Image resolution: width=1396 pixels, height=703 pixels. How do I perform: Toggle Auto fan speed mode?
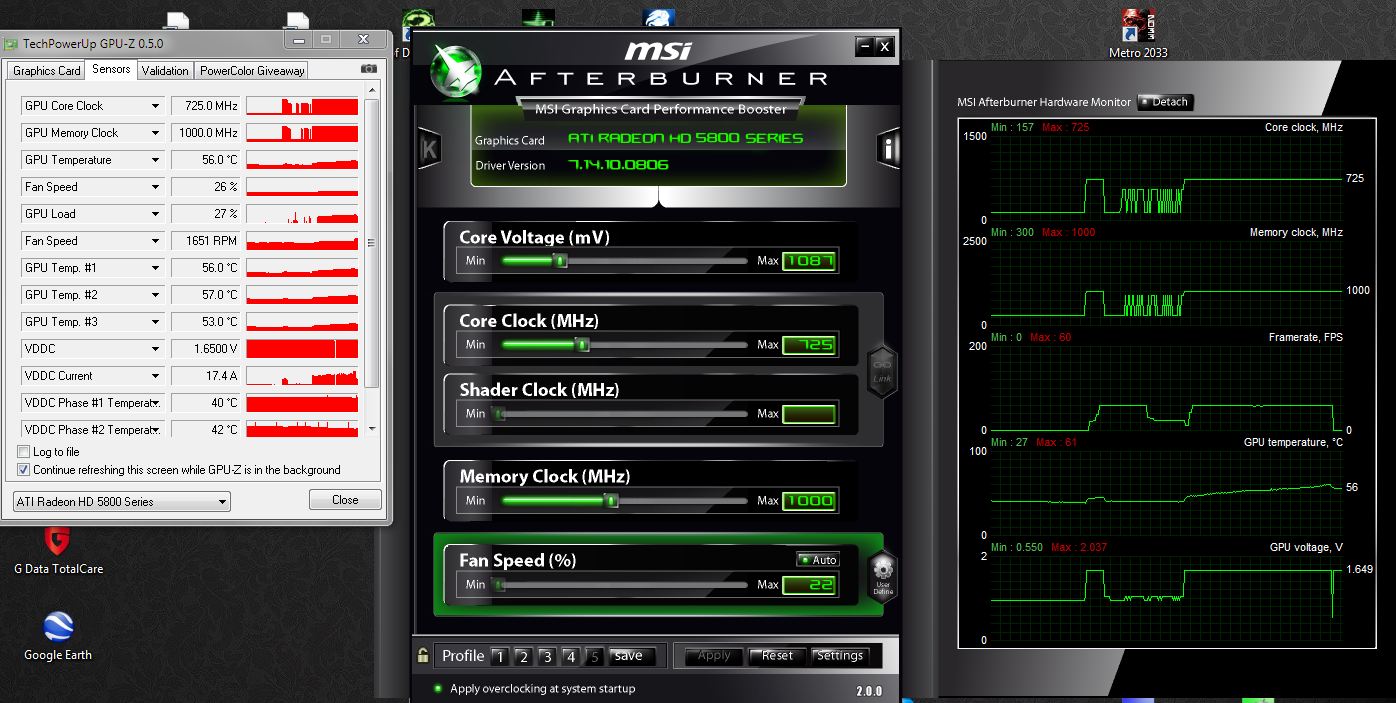(x=818, y=560)
